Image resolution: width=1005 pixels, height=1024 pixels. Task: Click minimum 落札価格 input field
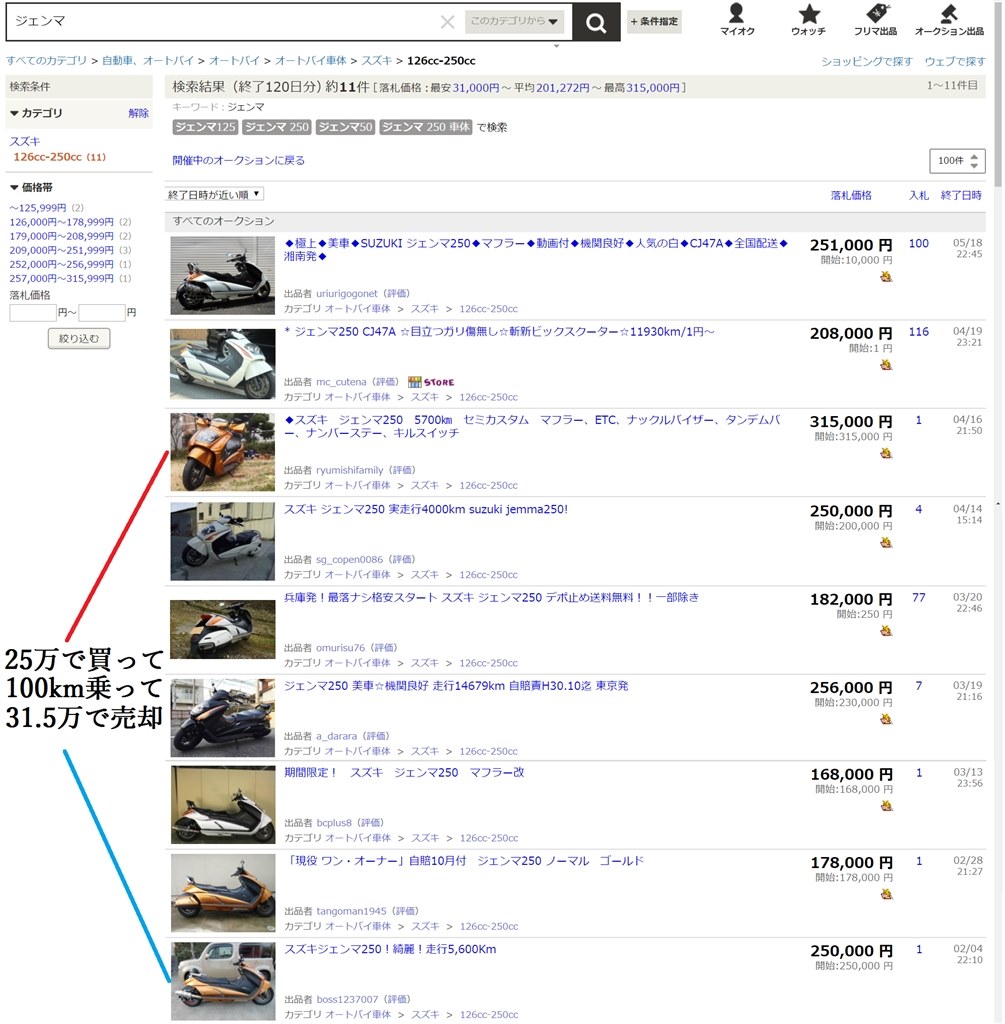[33, 313]
